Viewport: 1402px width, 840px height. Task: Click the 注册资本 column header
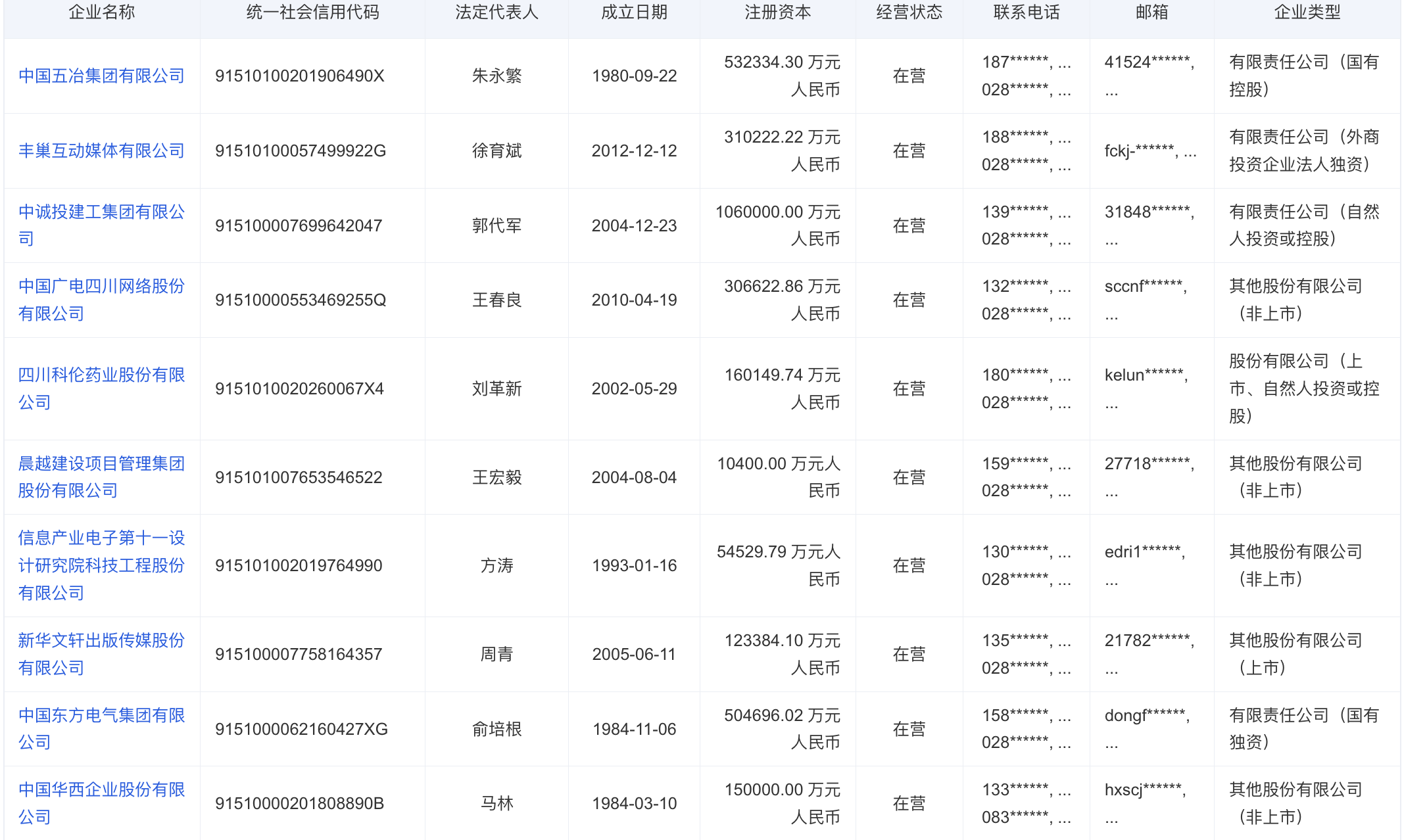coord(778,12)
